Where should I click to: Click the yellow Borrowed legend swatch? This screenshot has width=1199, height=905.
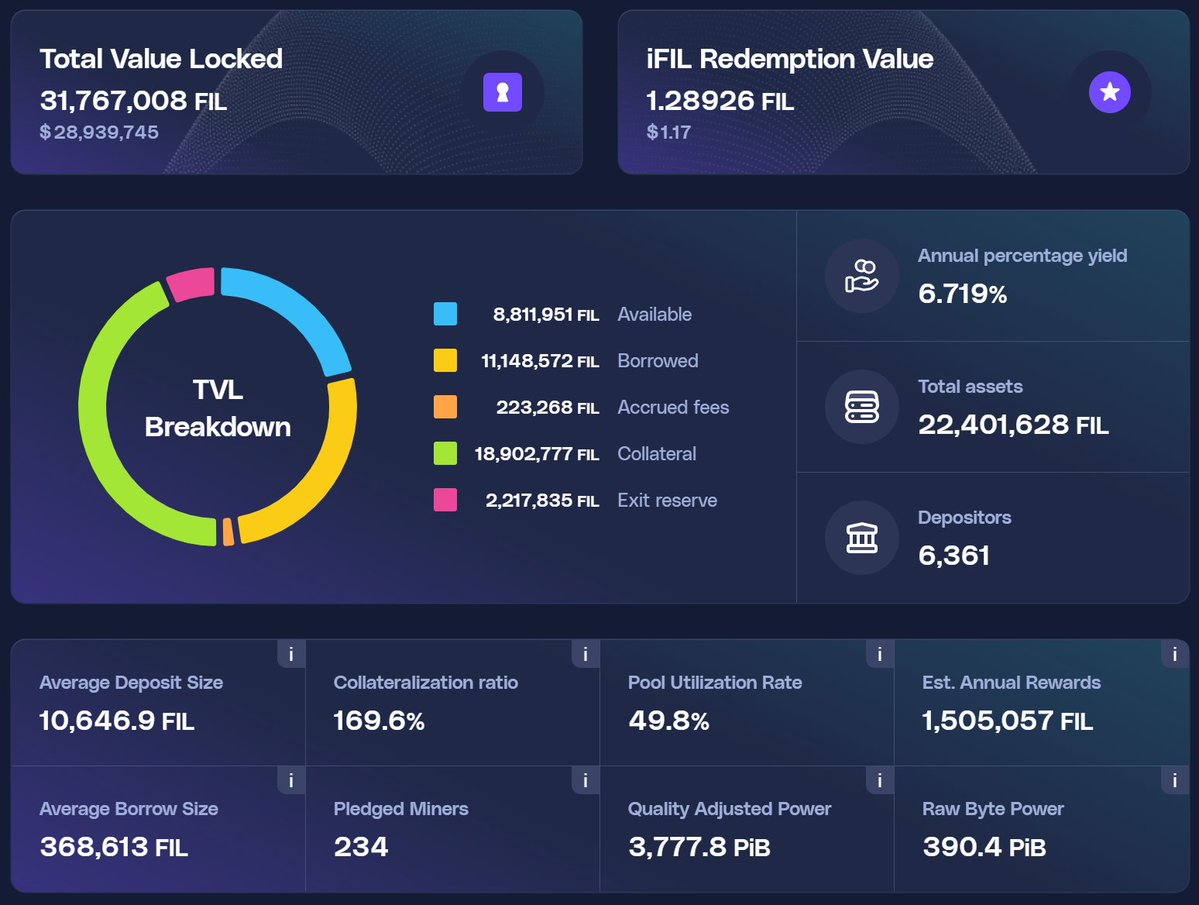point(445,361)
